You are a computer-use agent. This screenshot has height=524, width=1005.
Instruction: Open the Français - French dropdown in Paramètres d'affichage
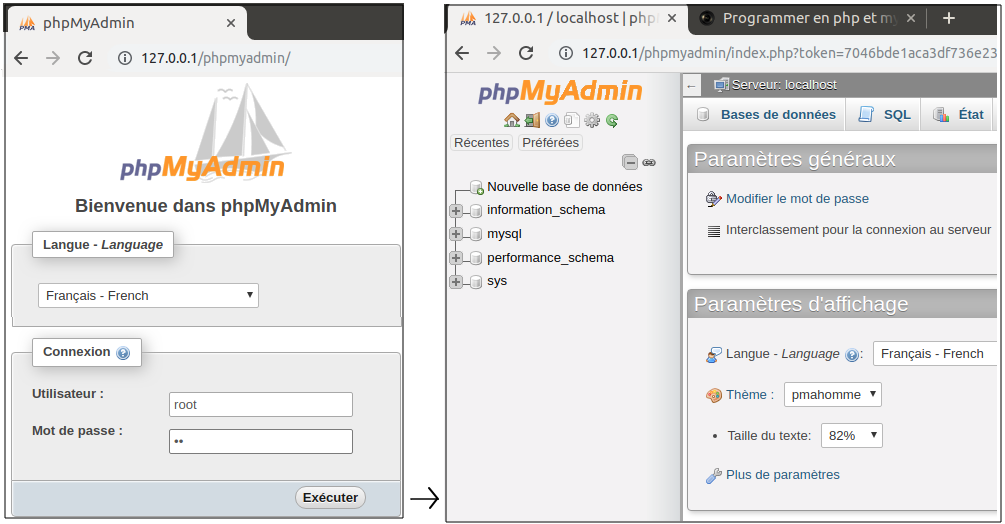click(935, 354)
